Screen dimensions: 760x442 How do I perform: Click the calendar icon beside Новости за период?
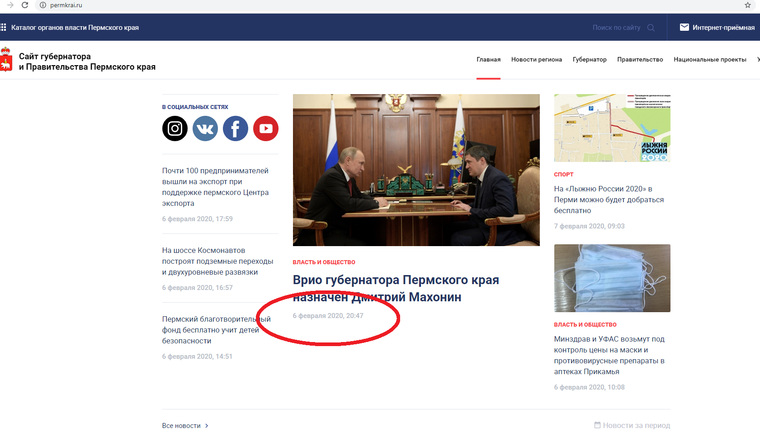[x=597, y=425]
